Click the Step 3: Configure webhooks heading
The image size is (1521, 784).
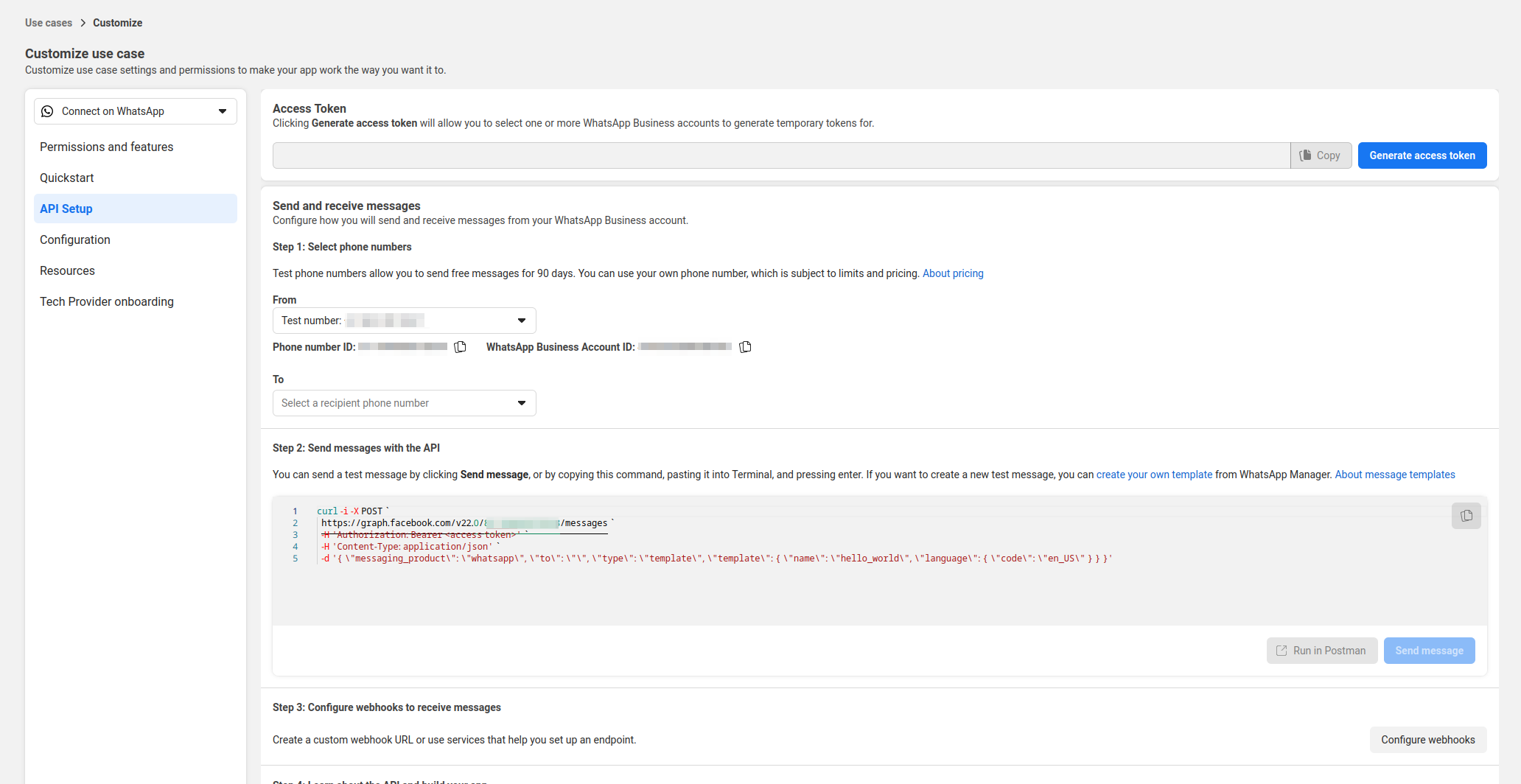(387, 707)
